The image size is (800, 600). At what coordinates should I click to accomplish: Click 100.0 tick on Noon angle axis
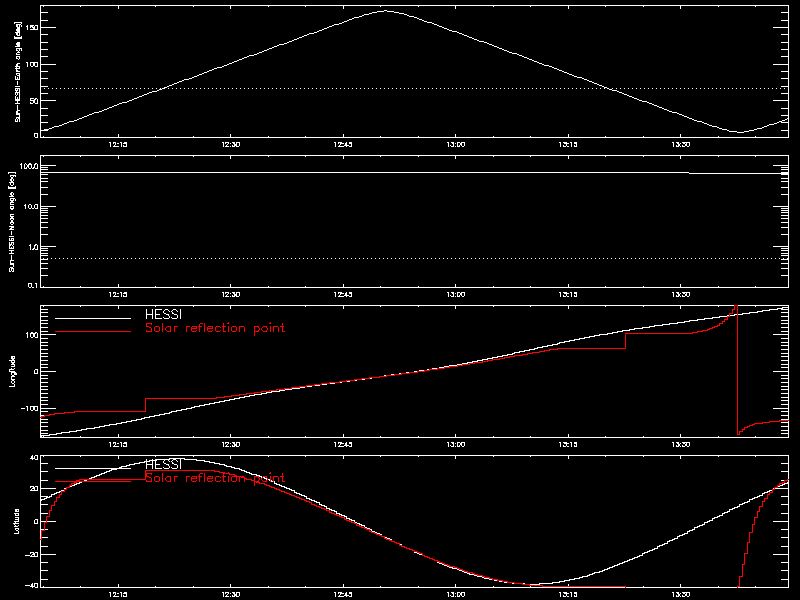pos(29,166)
